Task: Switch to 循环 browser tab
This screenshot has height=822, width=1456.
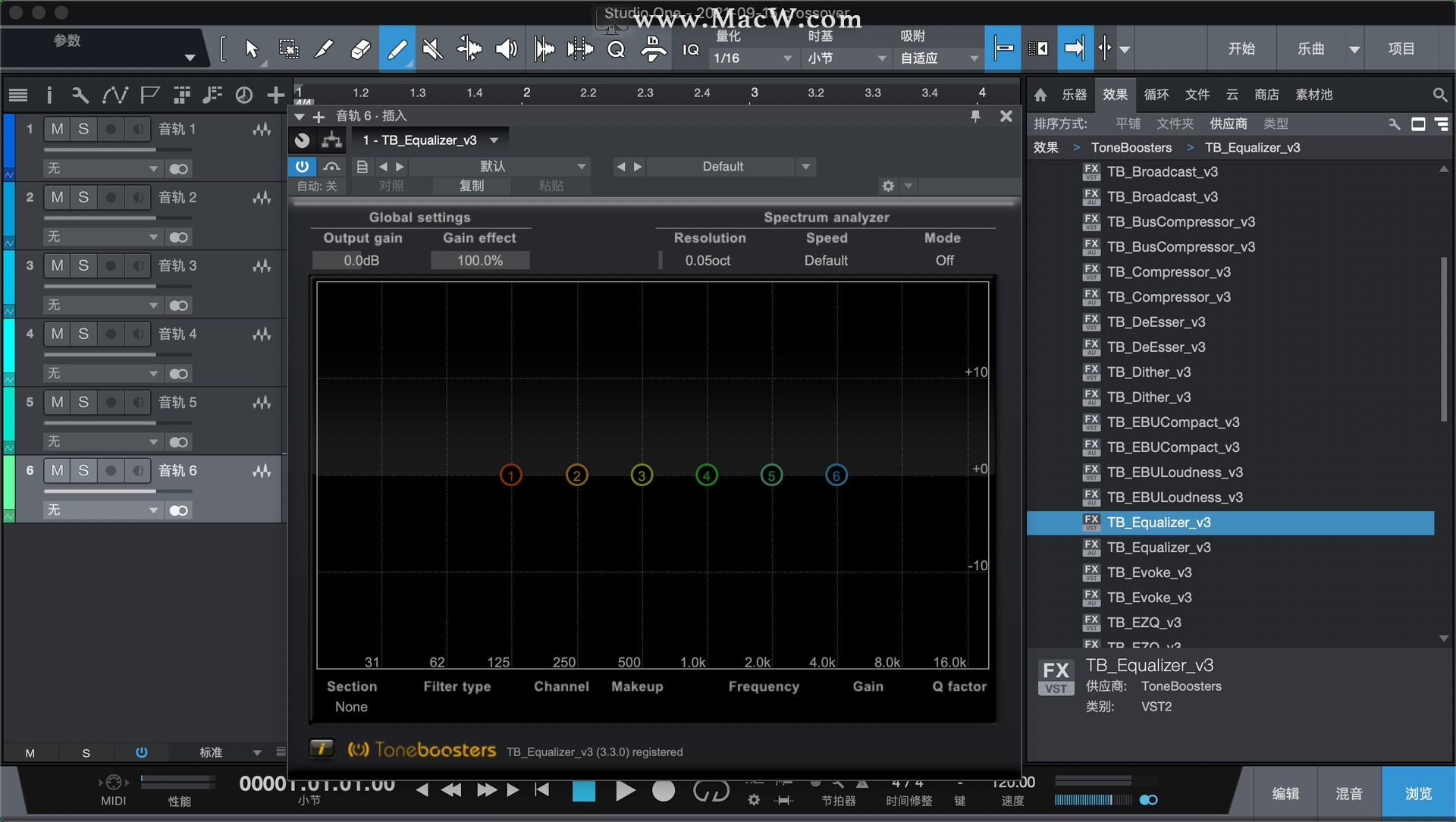Action: click(x=1156, y=95)
